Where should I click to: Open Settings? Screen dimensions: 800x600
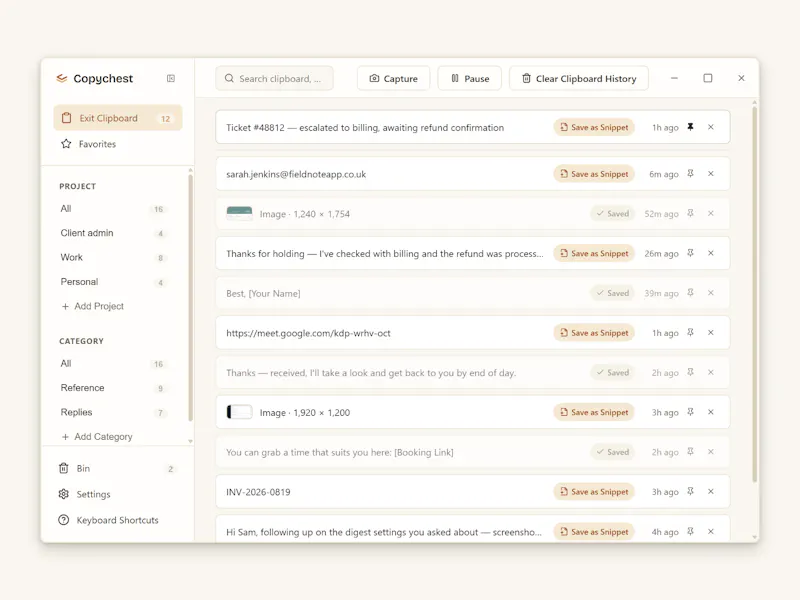117,494
